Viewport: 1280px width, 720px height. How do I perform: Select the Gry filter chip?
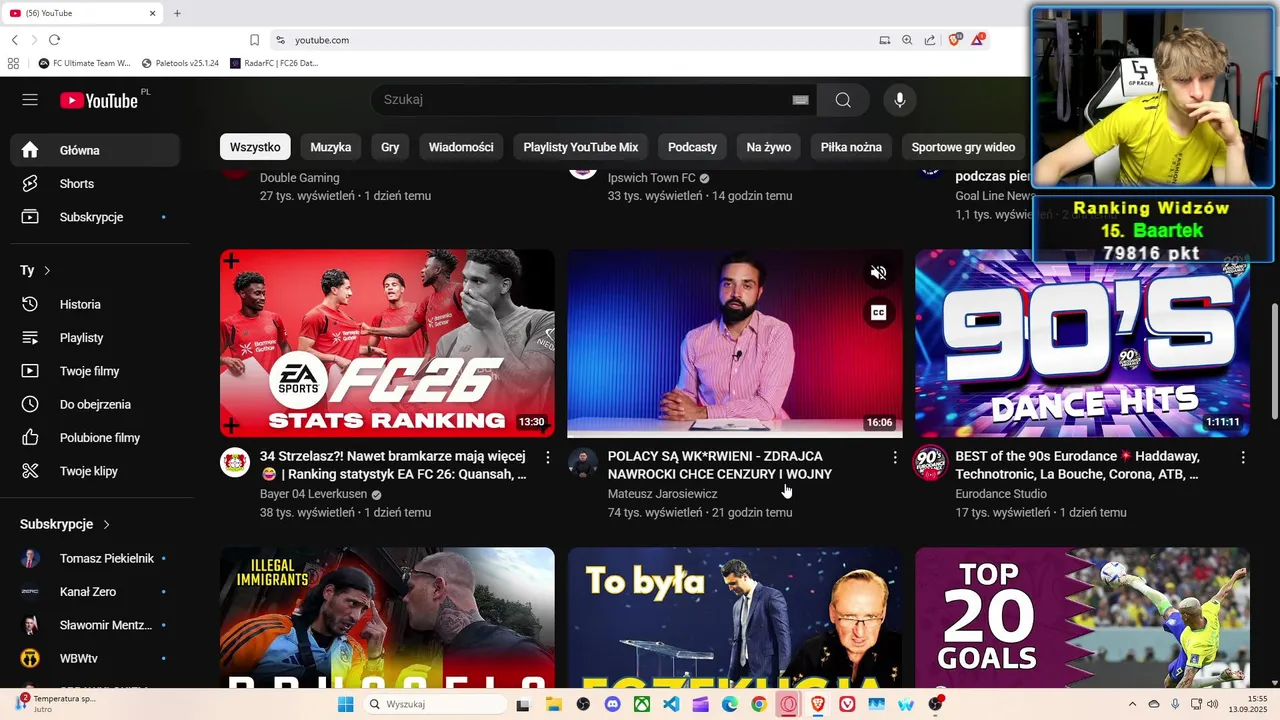coord(390,147)
